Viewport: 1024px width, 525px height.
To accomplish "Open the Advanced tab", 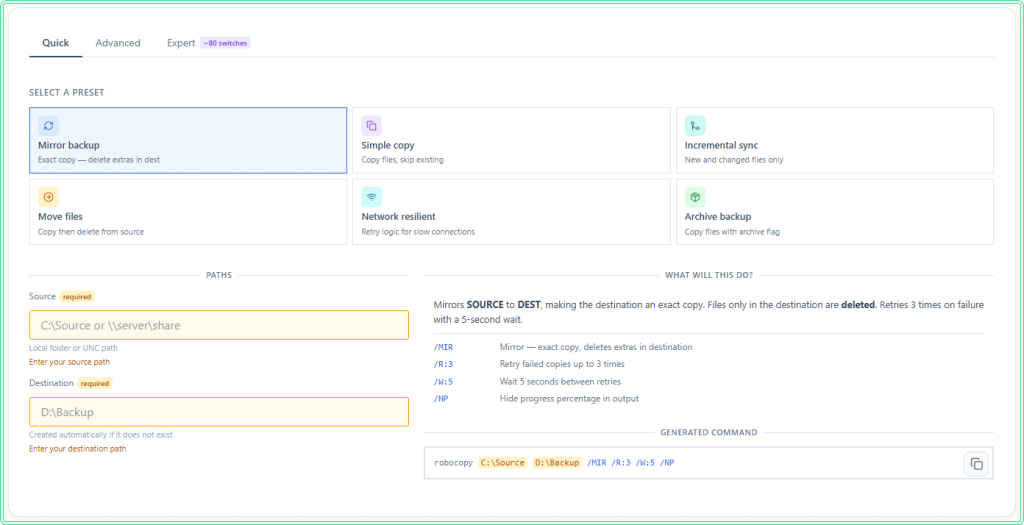I will (118, 43).
